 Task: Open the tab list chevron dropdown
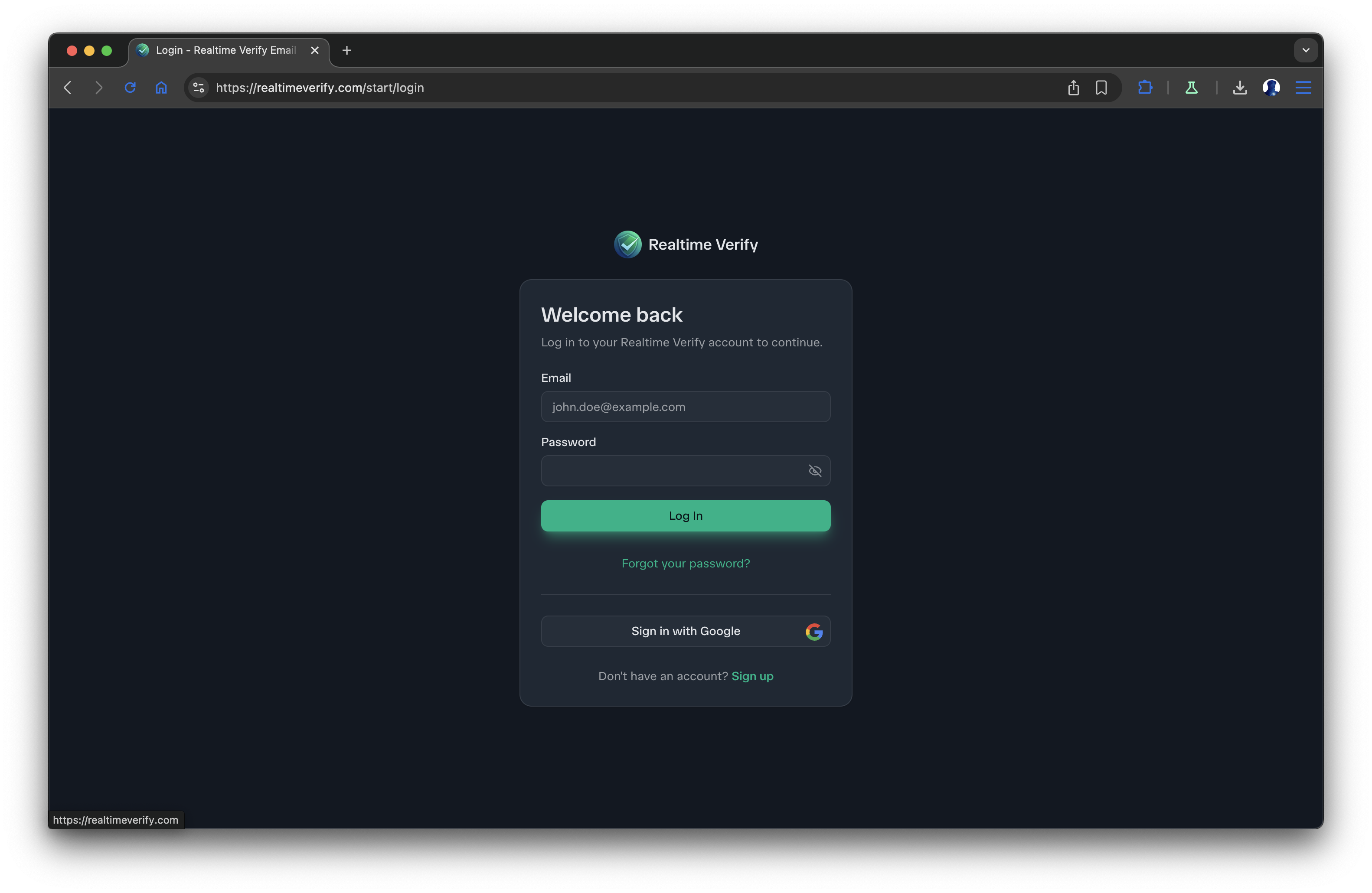tap(1305, 50)
